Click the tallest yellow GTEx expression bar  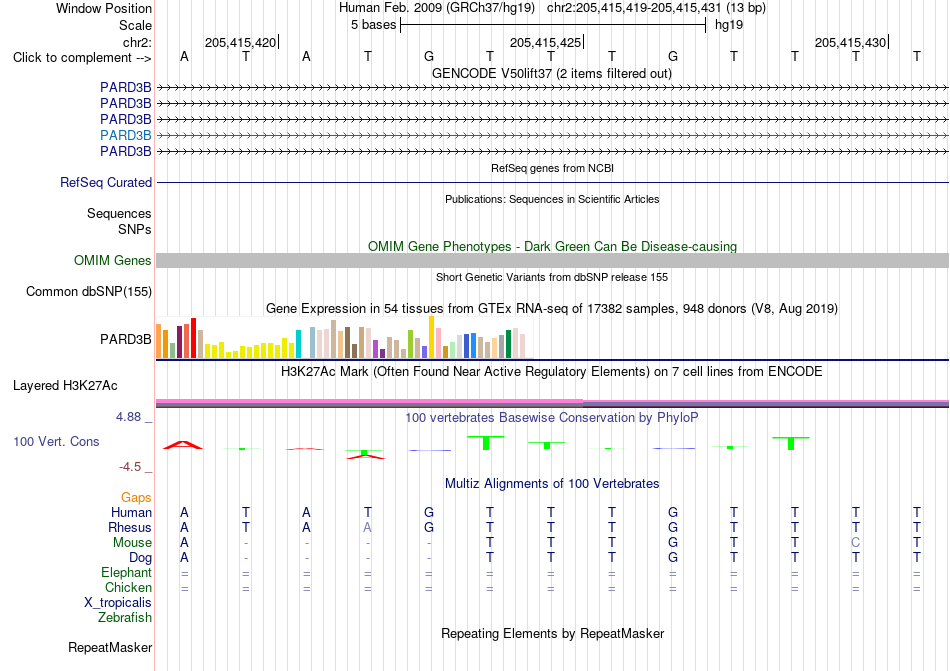pos(431,337)
